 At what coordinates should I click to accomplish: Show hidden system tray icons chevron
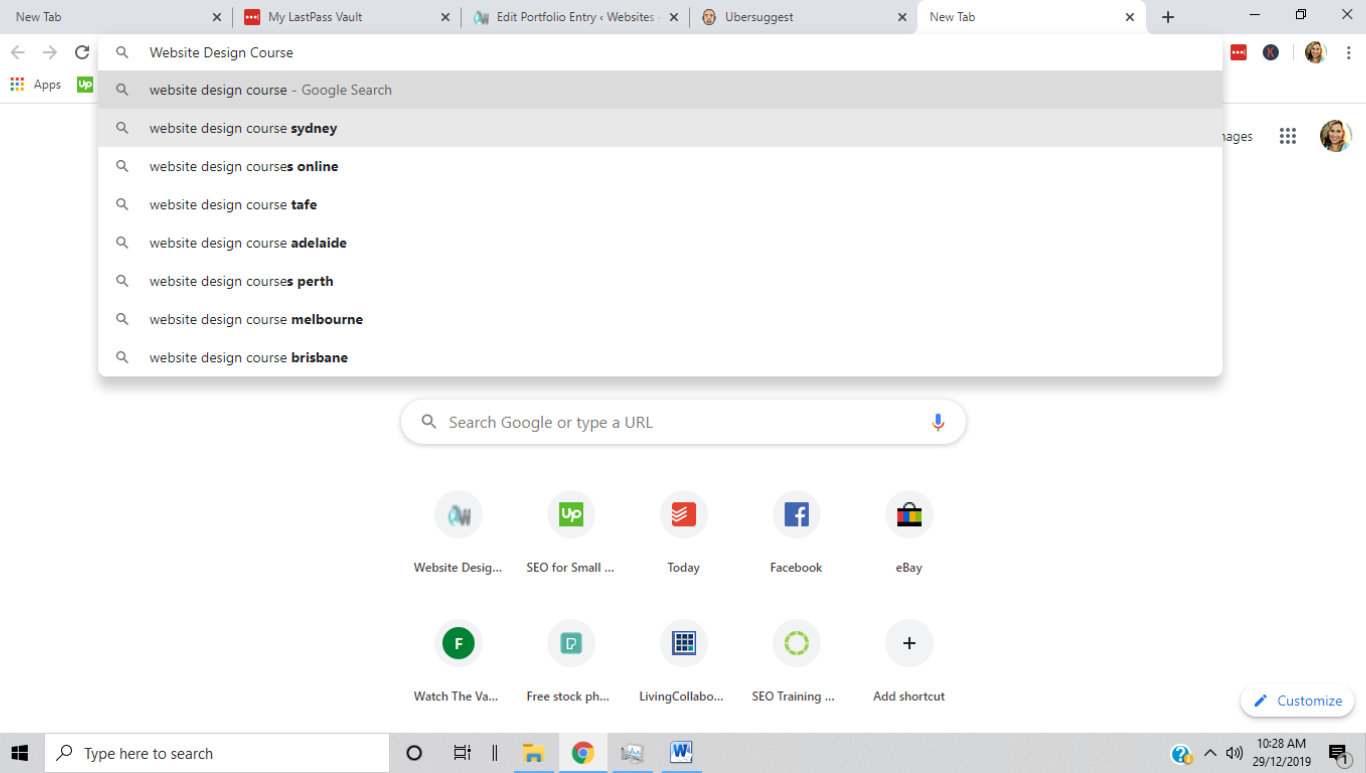pos(1210,753)
